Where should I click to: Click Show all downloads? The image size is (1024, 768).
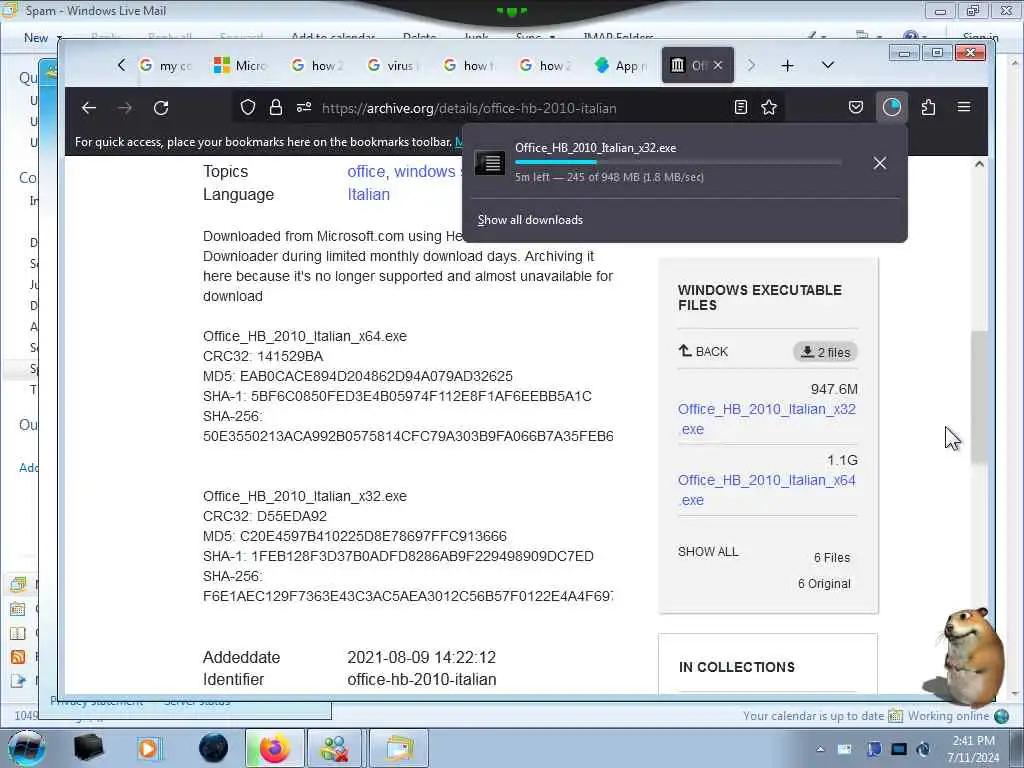[530, 220]
